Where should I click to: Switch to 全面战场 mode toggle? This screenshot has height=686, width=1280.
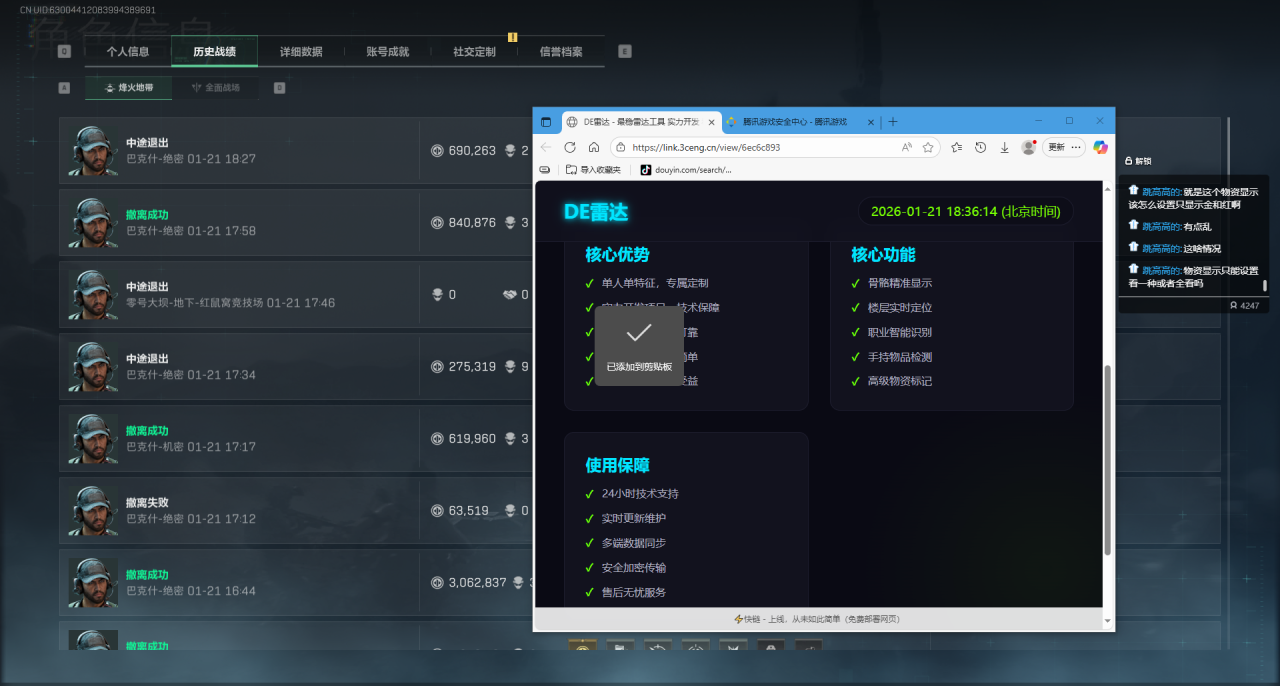coord(215,88)
